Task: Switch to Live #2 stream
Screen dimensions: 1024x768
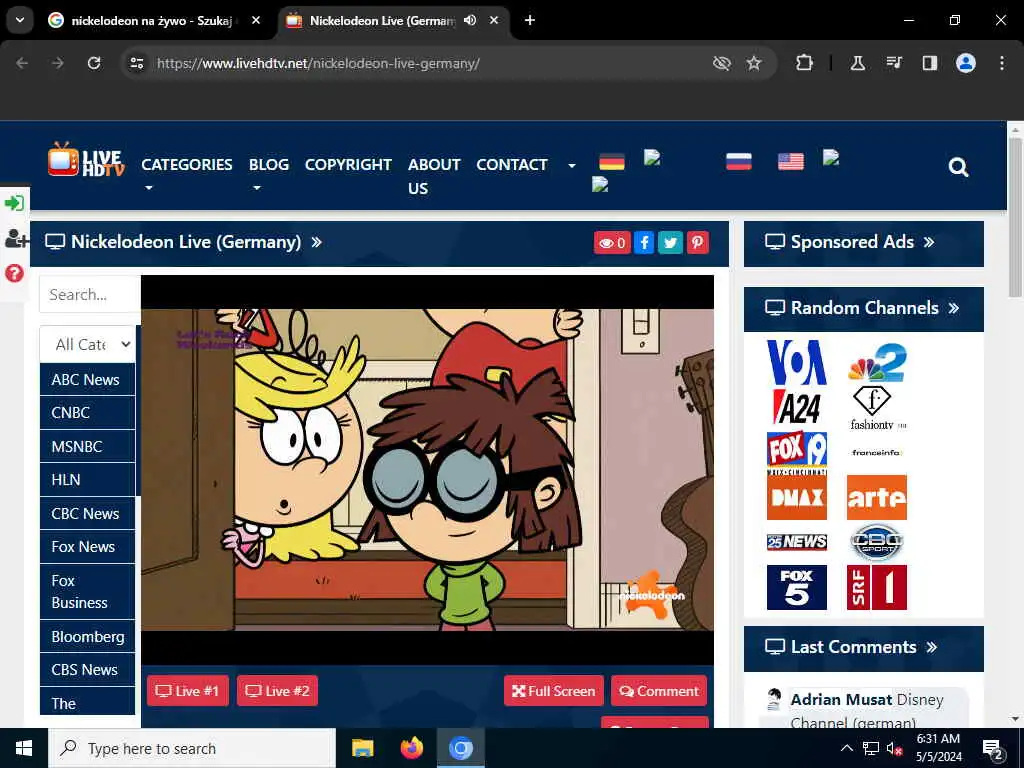Action: (x=278, y=691)
